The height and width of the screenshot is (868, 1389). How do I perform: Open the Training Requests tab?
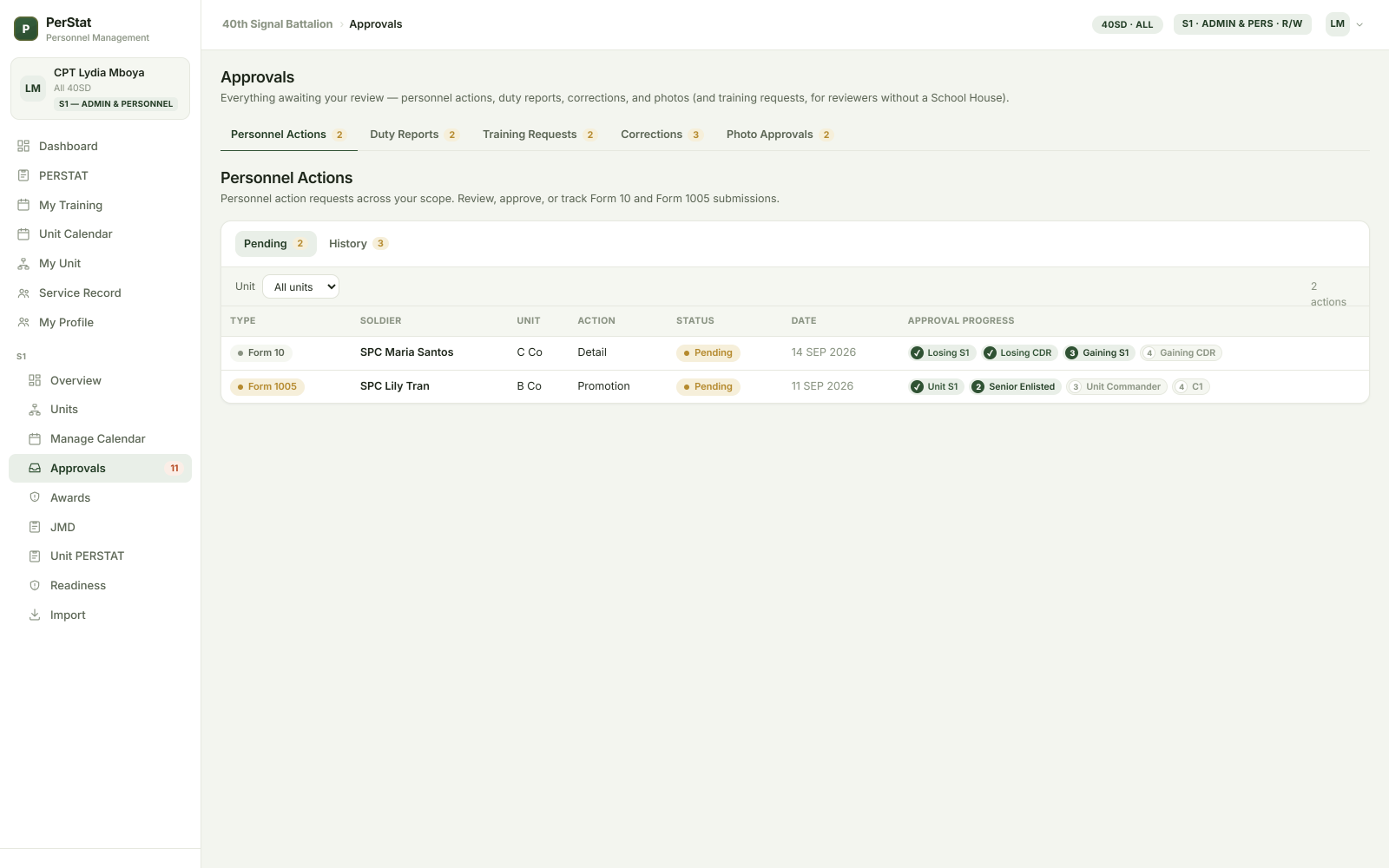click(x=539, y=135)
